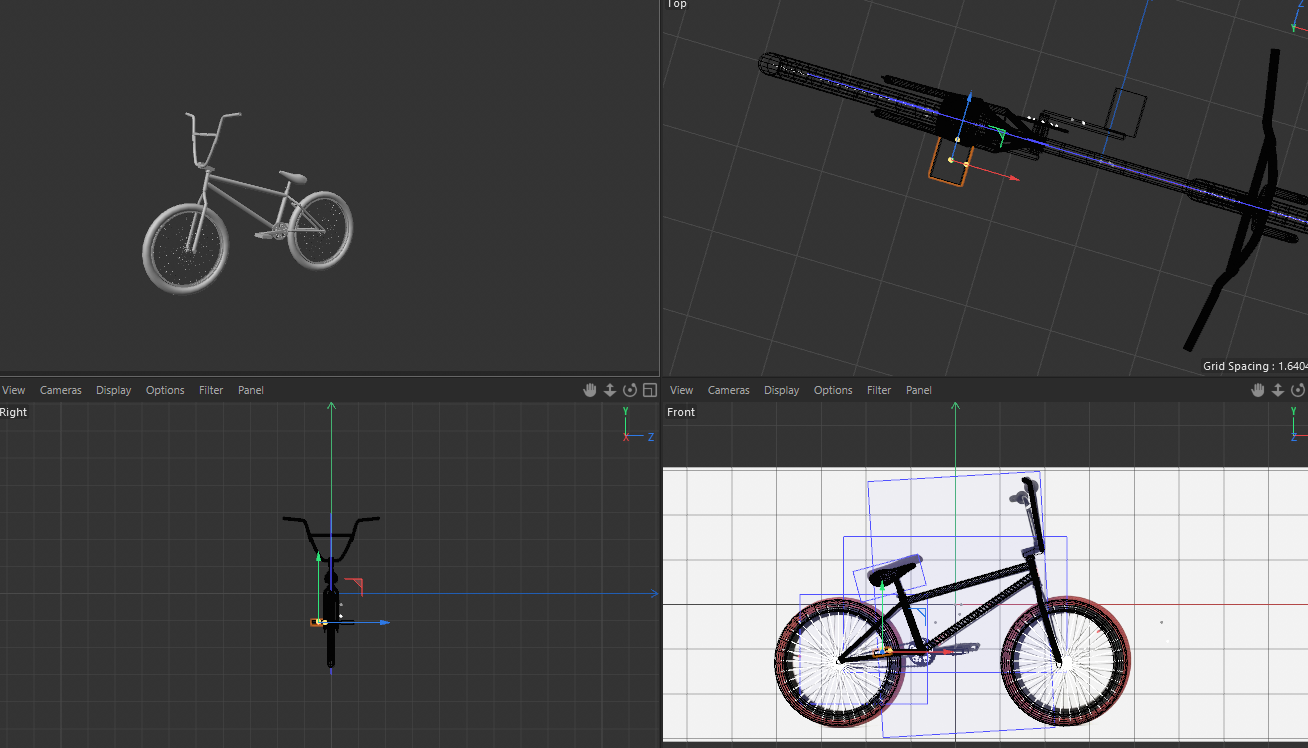Open the Display menu in Right viewport

point(114,390)
